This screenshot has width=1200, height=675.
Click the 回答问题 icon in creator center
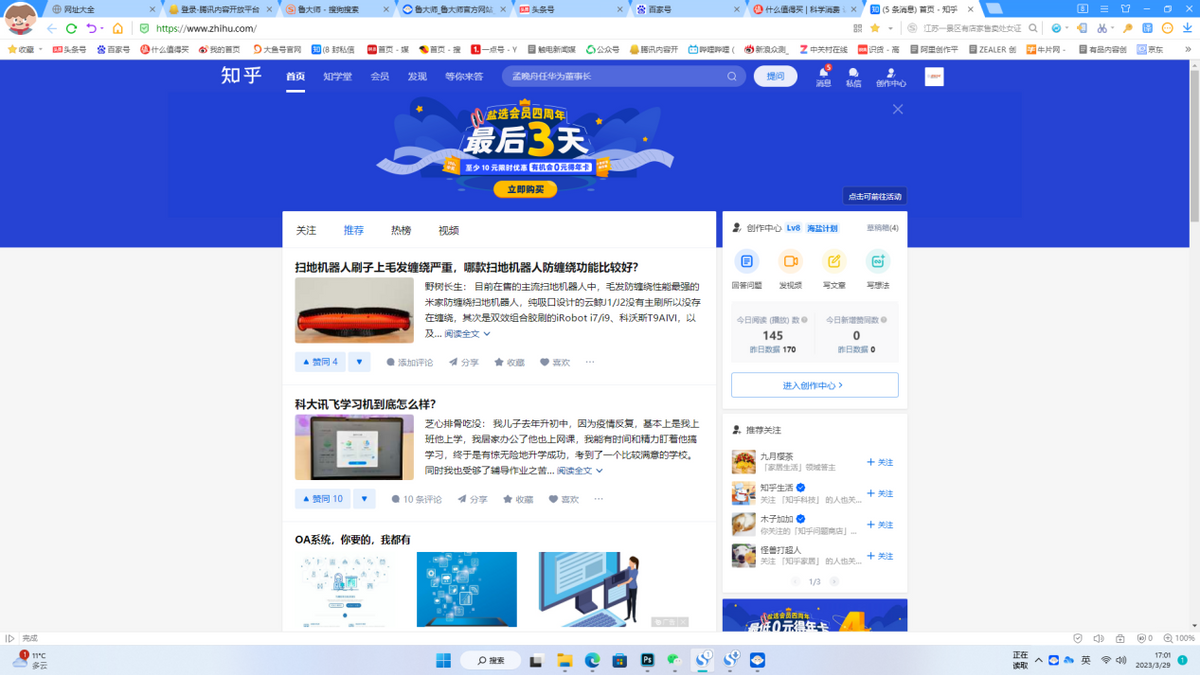(x=746, y=262)
